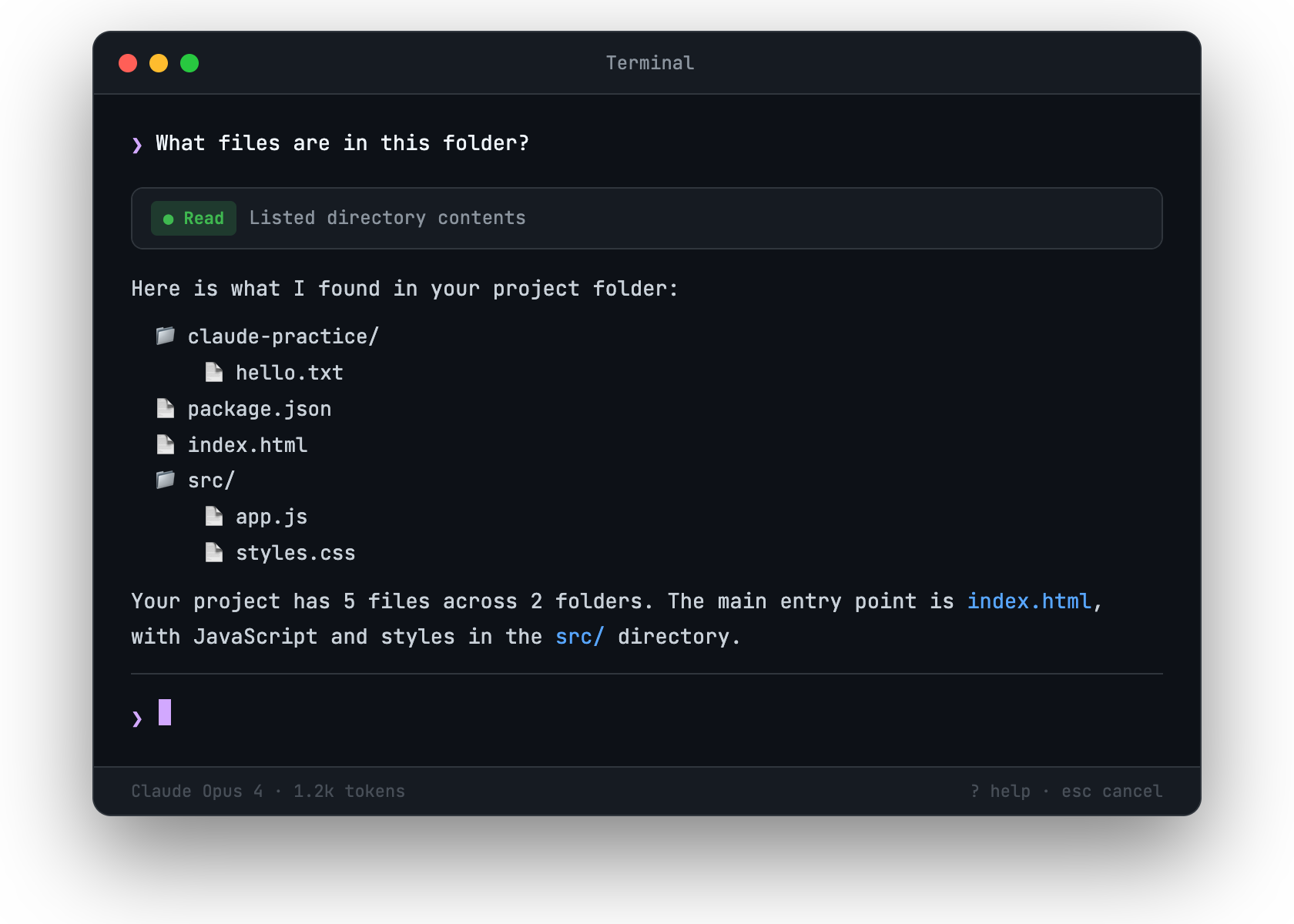Click the file icon beside styles.css
Screen dimensions: 1294x924
click(x=214, y=551)
